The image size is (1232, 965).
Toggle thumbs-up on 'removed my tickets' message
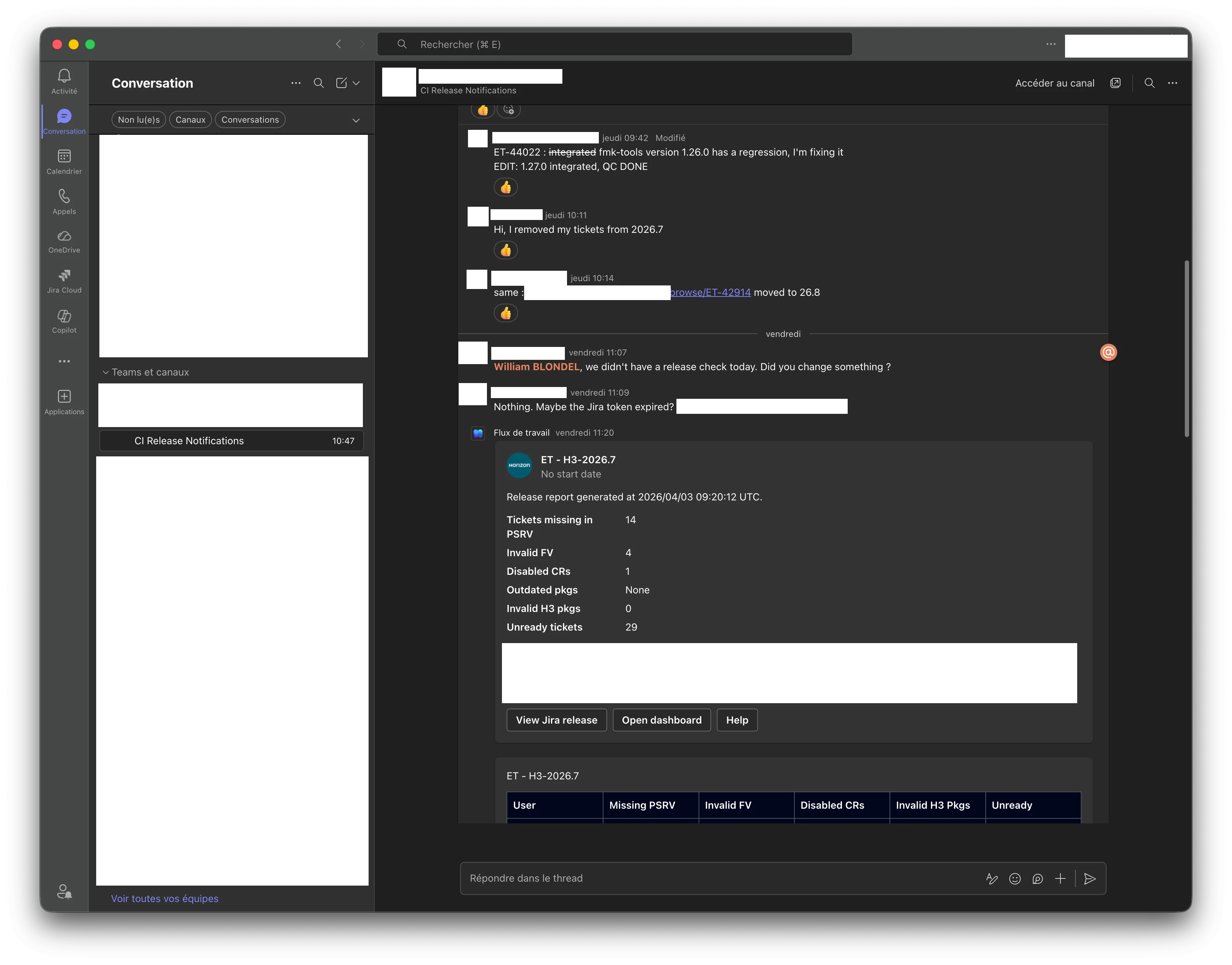tap(506, 250)
